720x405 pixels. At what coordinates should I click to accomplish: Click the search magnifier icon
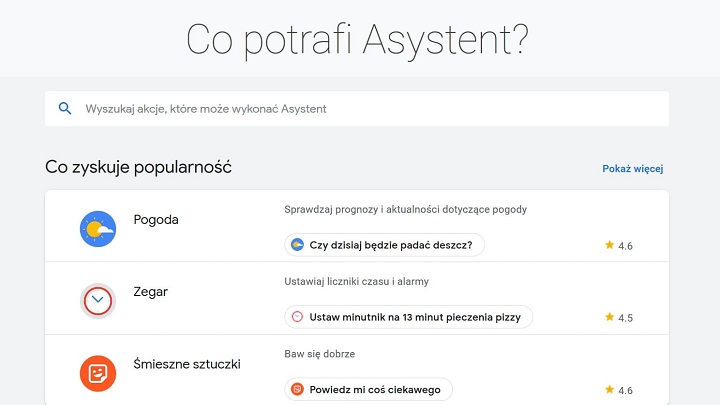coord(65,109)
